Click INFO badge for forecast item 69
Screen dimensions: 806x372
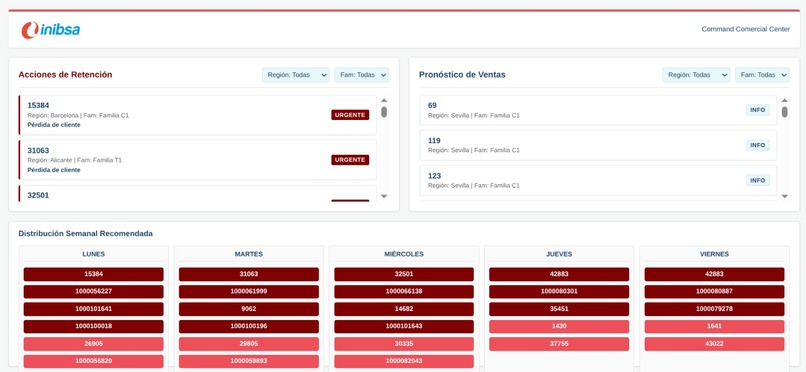[x=758, y=110]
